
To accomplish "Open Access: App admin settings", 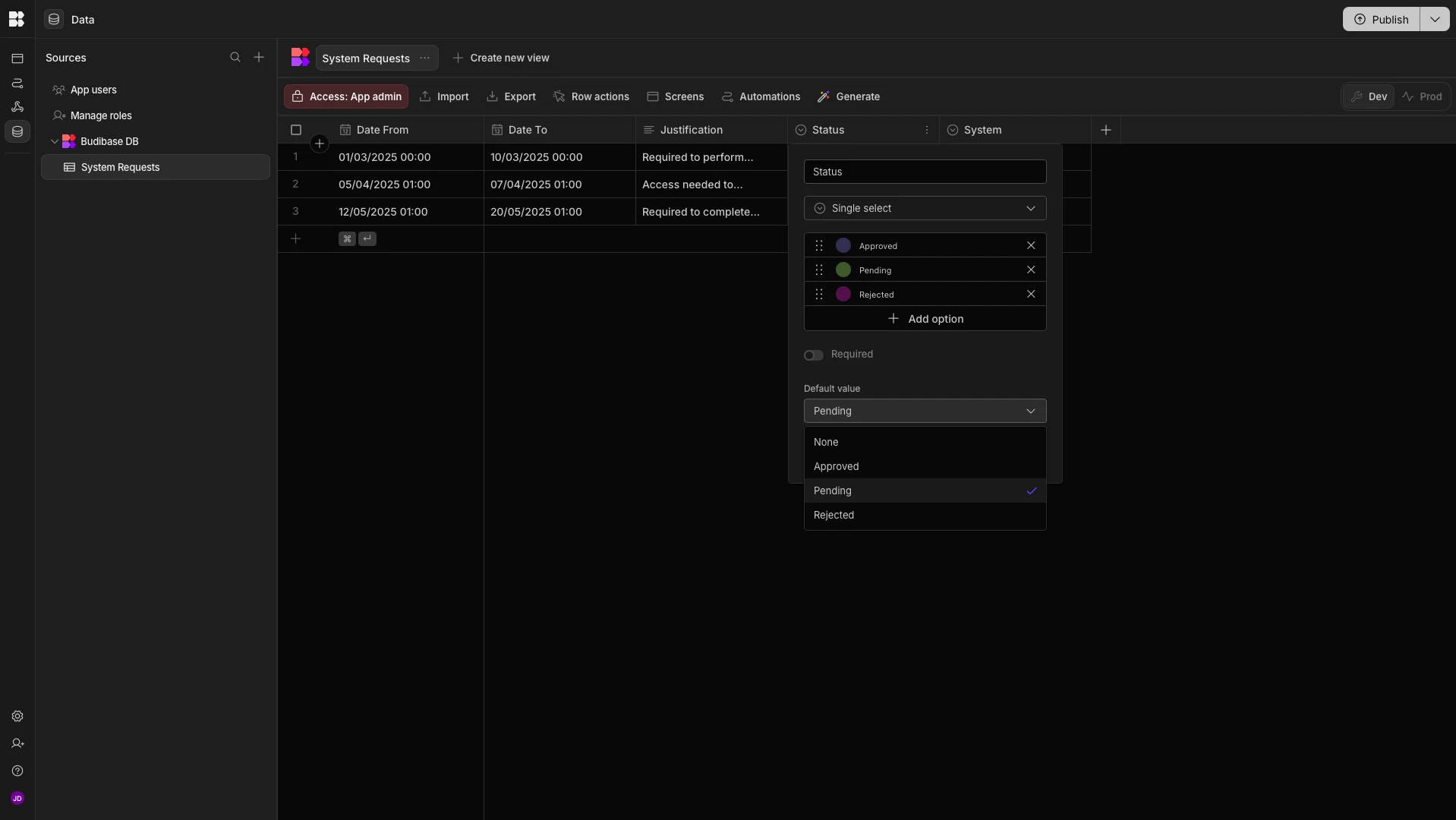I will pyautogui.click(x=346, y=96).
